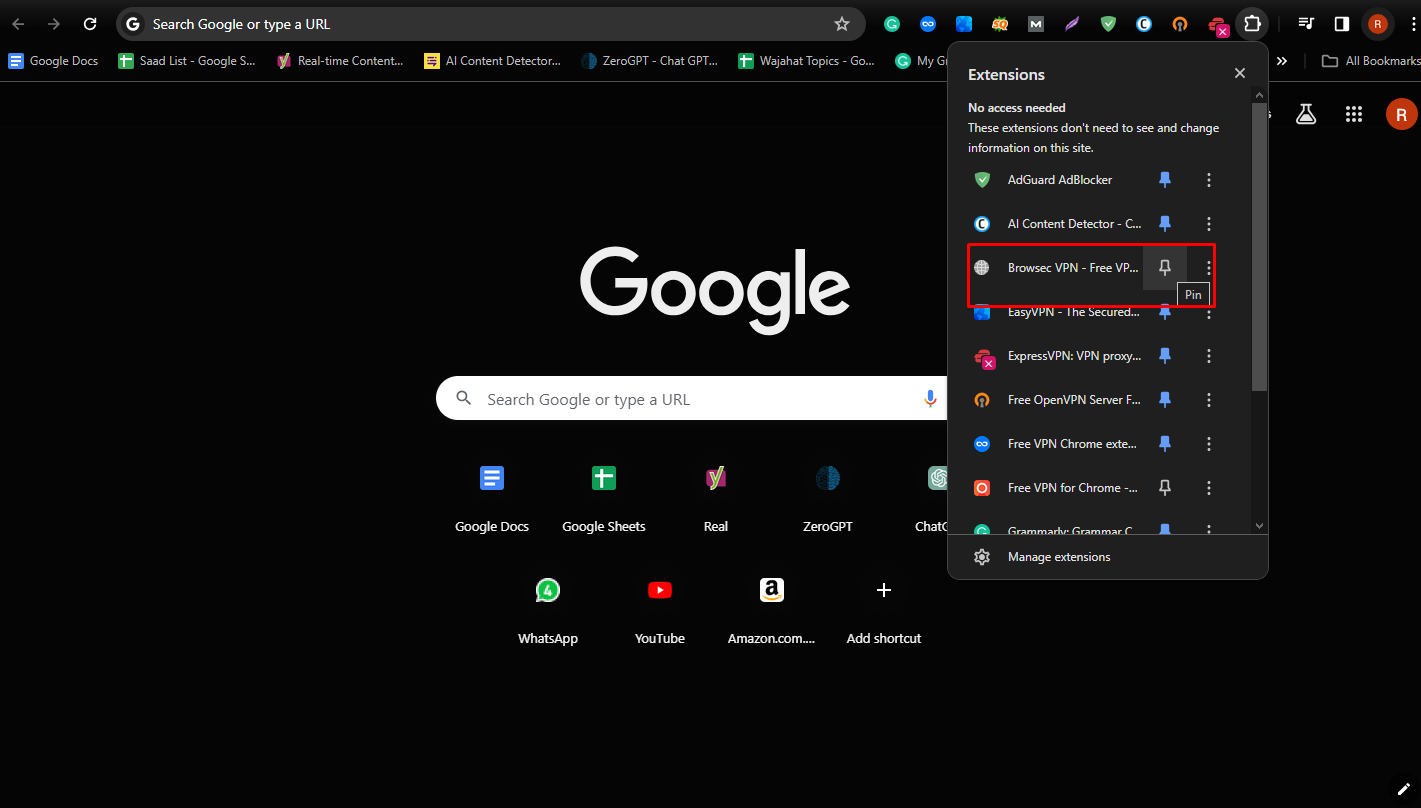The width and height of the screenshot is (1421, 808).
Task: Open the media controls toolbar icon
Action: pyautogui.click(x=1305, y=24)
